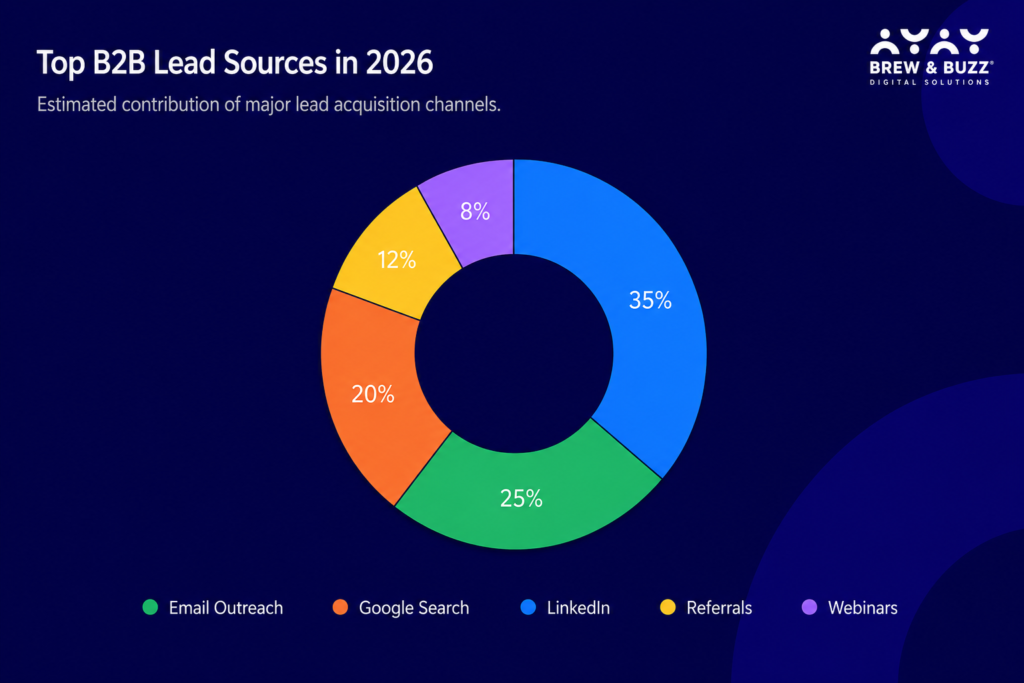Image resolution: width=1024 pixels, height=683 pixels.
Task: Click the 'Google Search' legend label
Action: point(414,608)
